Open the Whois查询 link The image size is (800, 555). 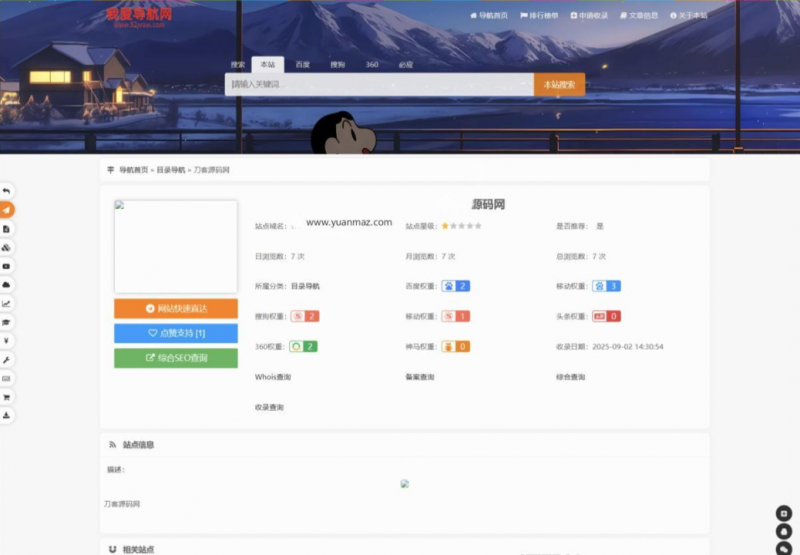[x=273, y=377]
